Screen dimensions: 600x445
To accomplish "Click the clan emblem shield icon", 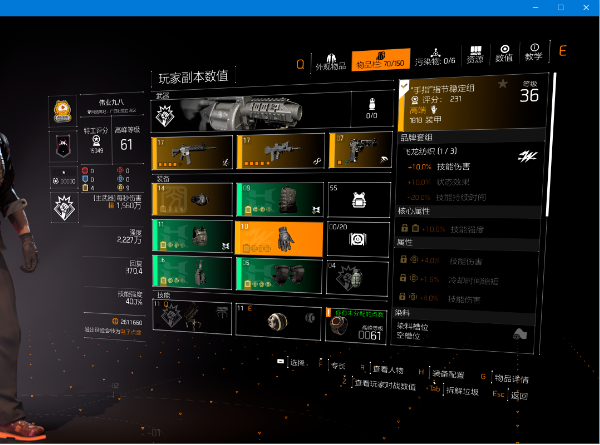I will pyautogui.click(x=63, y=146).
